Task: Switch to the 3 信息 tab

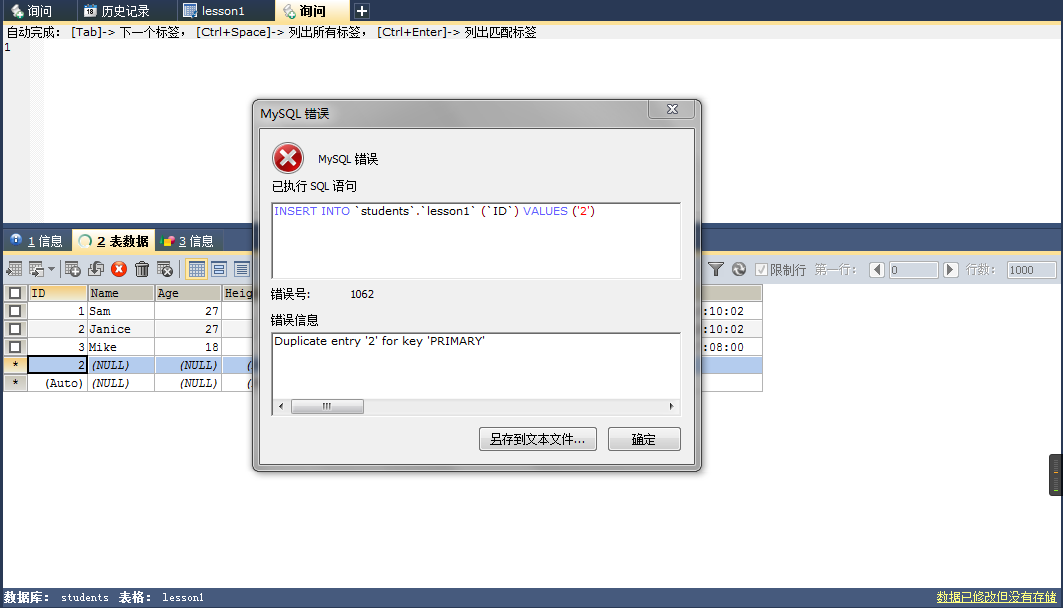Action: coord(188,241)
